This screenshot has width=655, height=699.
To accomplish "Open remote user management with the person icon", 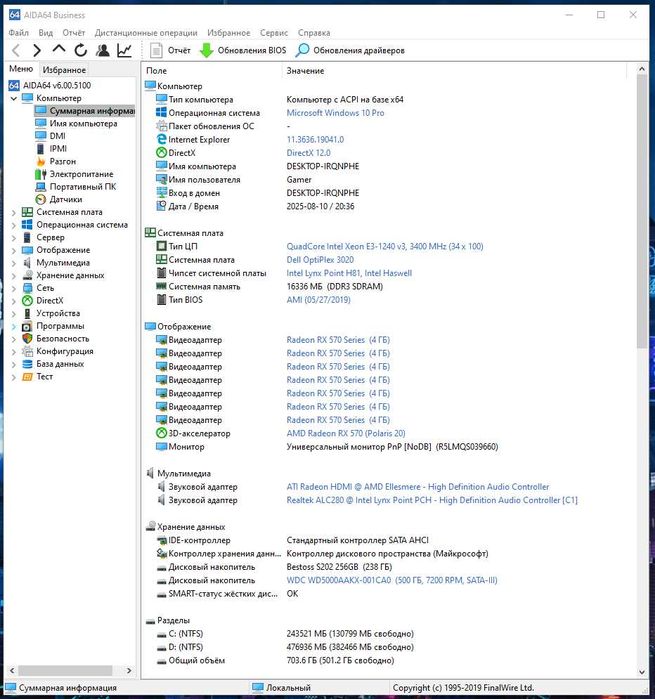I will (x=103, y=50).
